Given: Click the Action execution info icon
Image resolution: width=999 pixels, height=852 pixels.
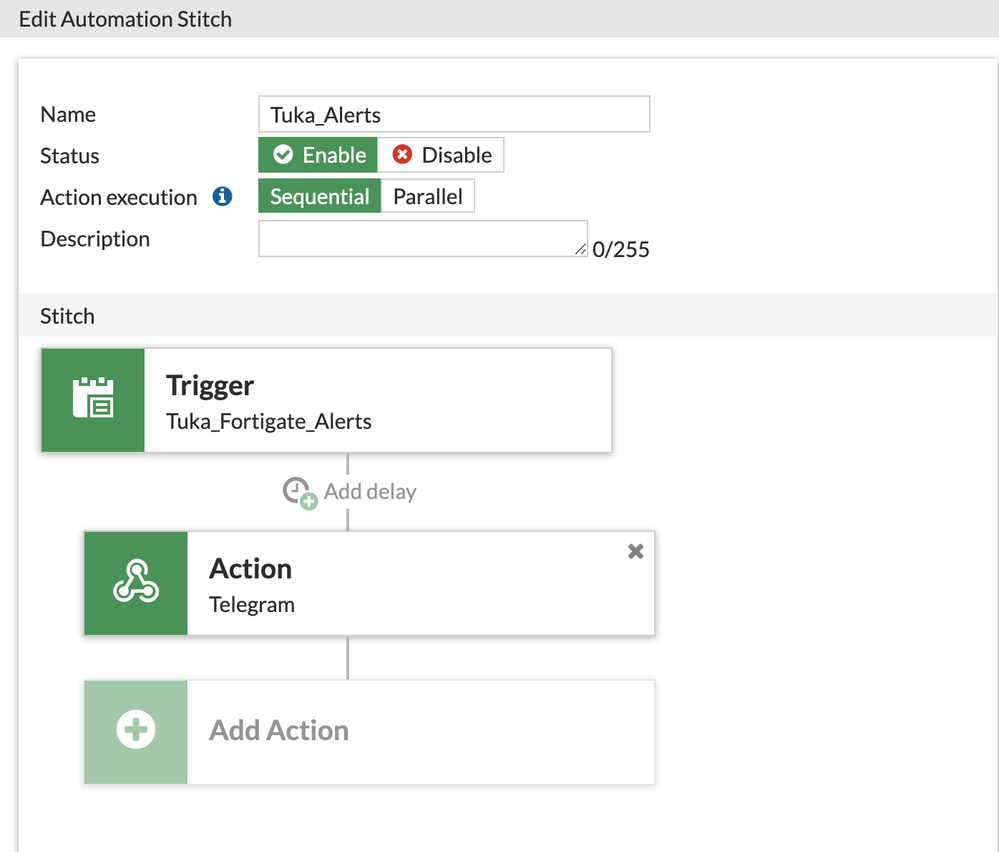Looking at the screenshot, I should pos(222,196).
